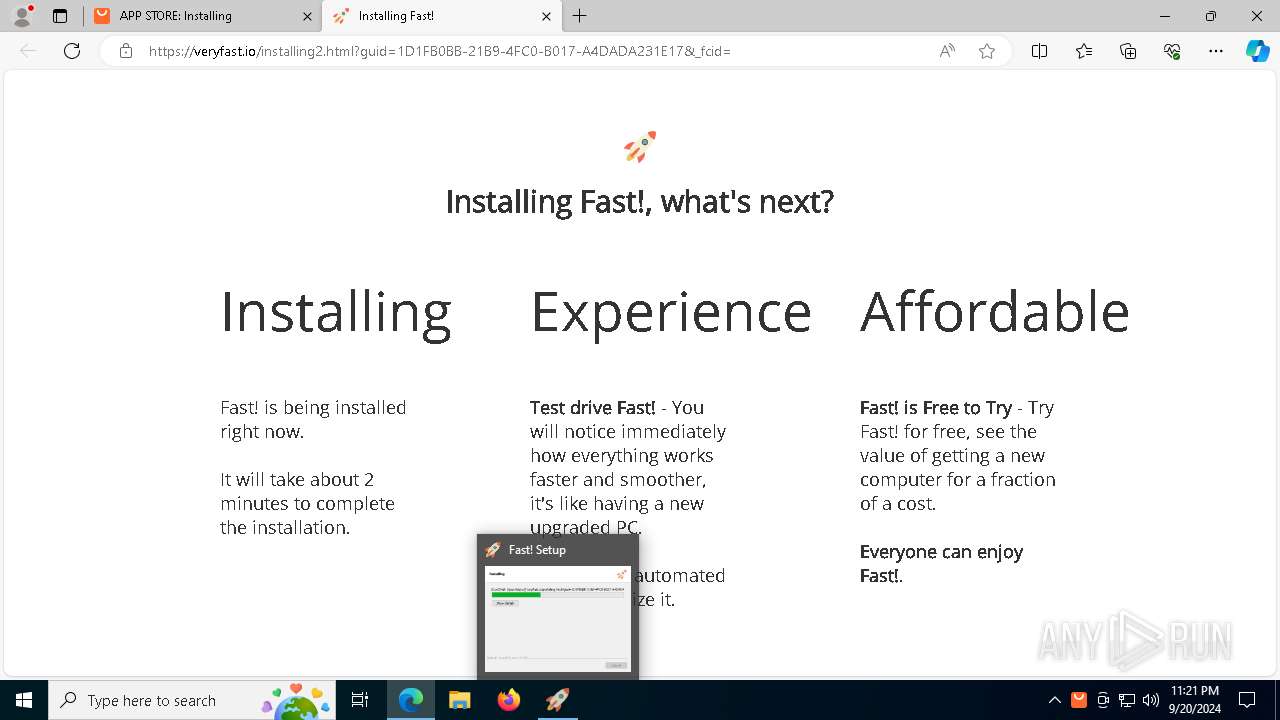Image resolution: width=1280 pixels, height=720 pixels.
Task: Launch Firefox from taskbar
Action: (x=509, y=700)
